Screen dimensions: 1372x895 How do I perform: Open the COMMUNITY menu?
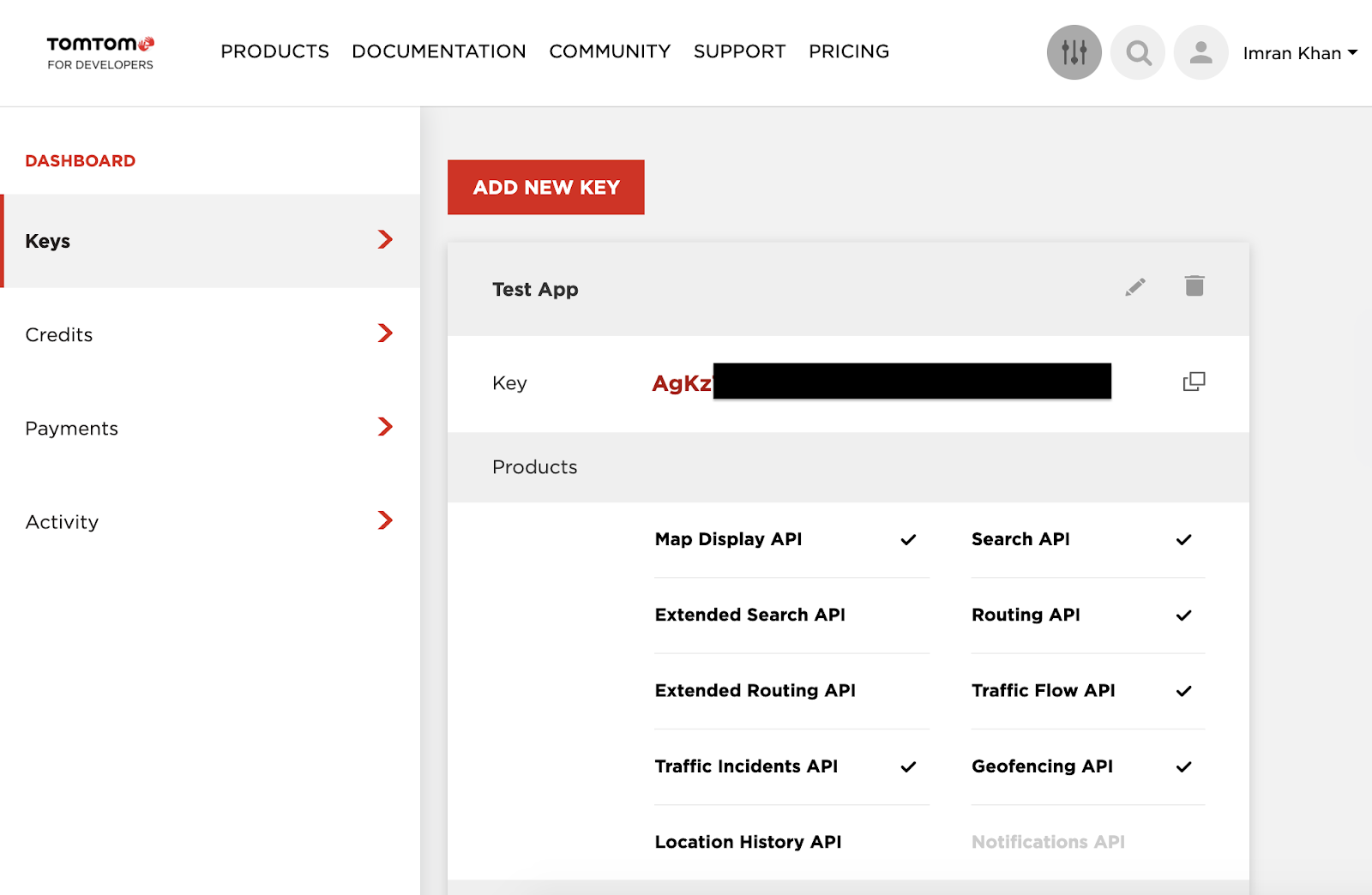[610, 51]
